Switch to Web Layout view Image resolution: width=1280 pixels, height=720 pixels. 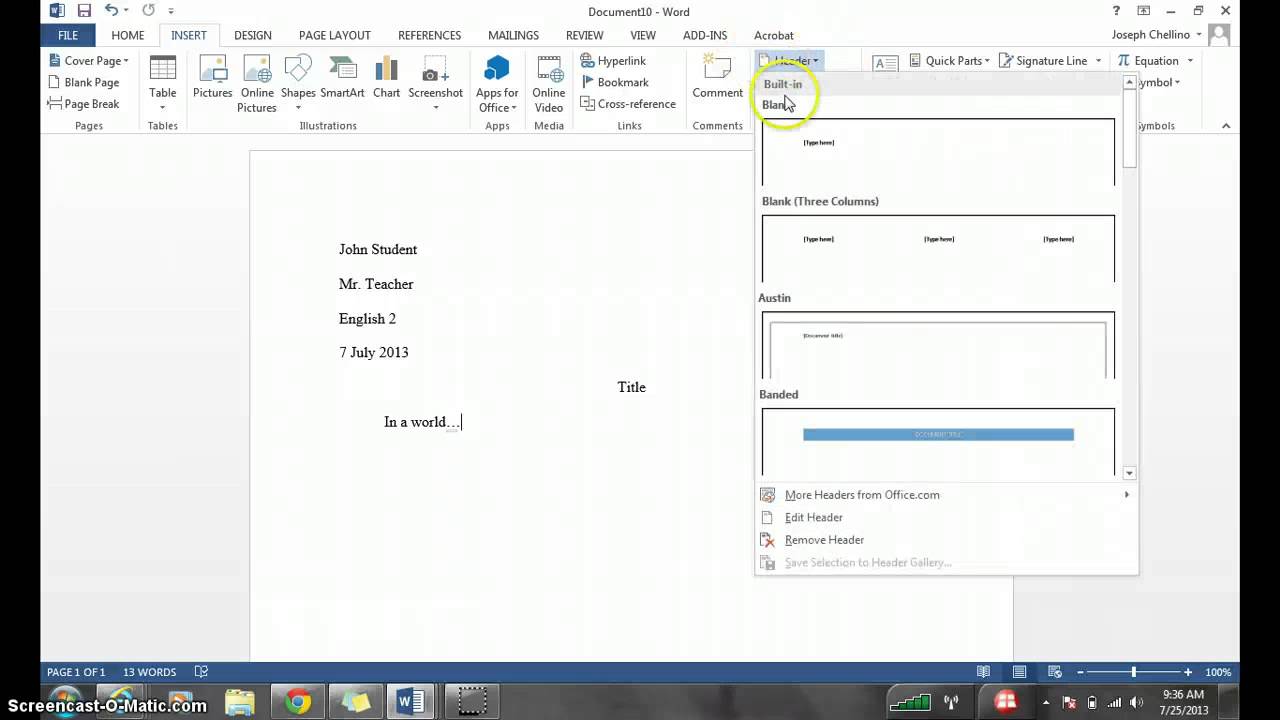[x=1053, y=672]
